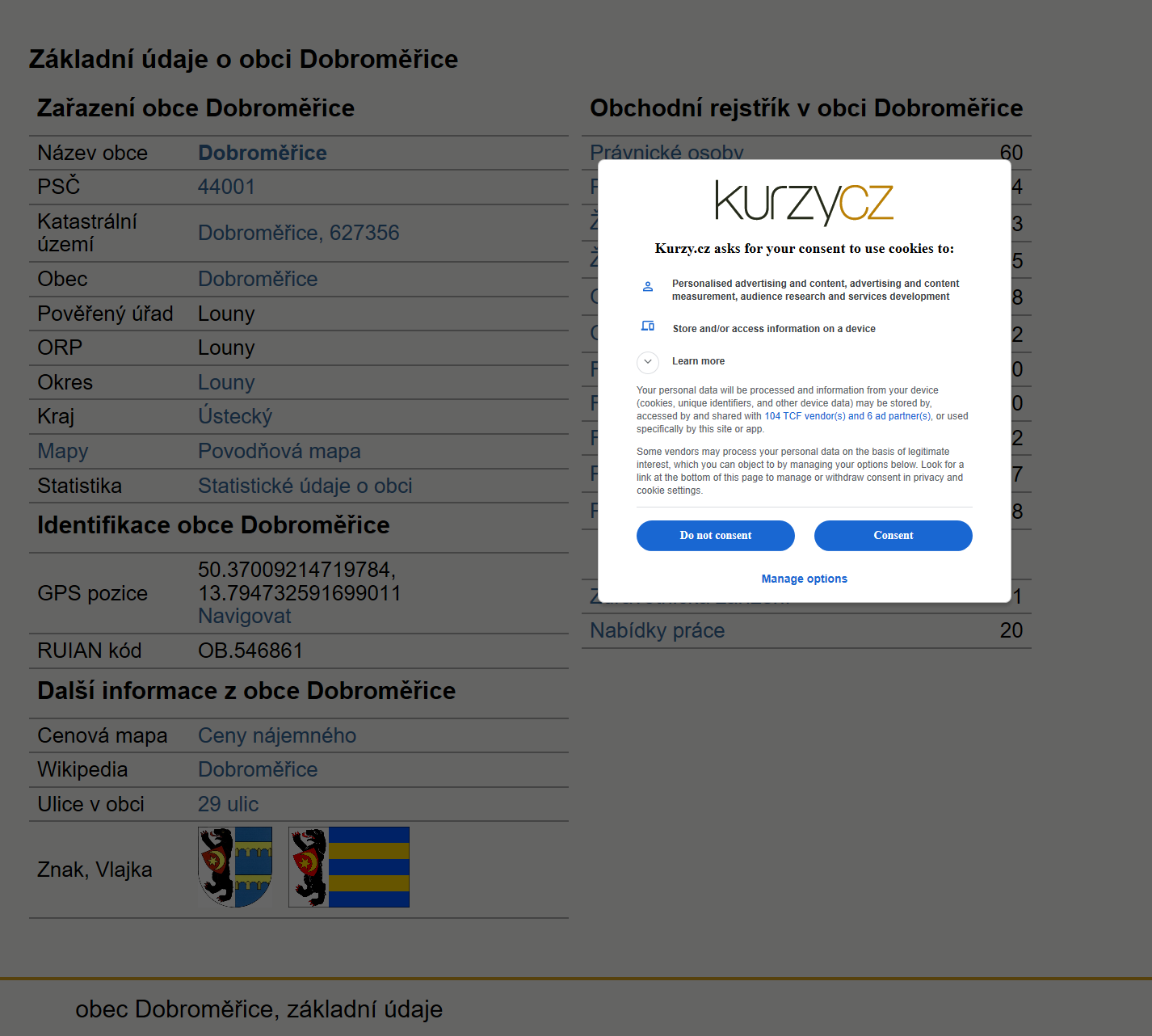
Task: Open Právnické osoby link
Action: [666, 152]
